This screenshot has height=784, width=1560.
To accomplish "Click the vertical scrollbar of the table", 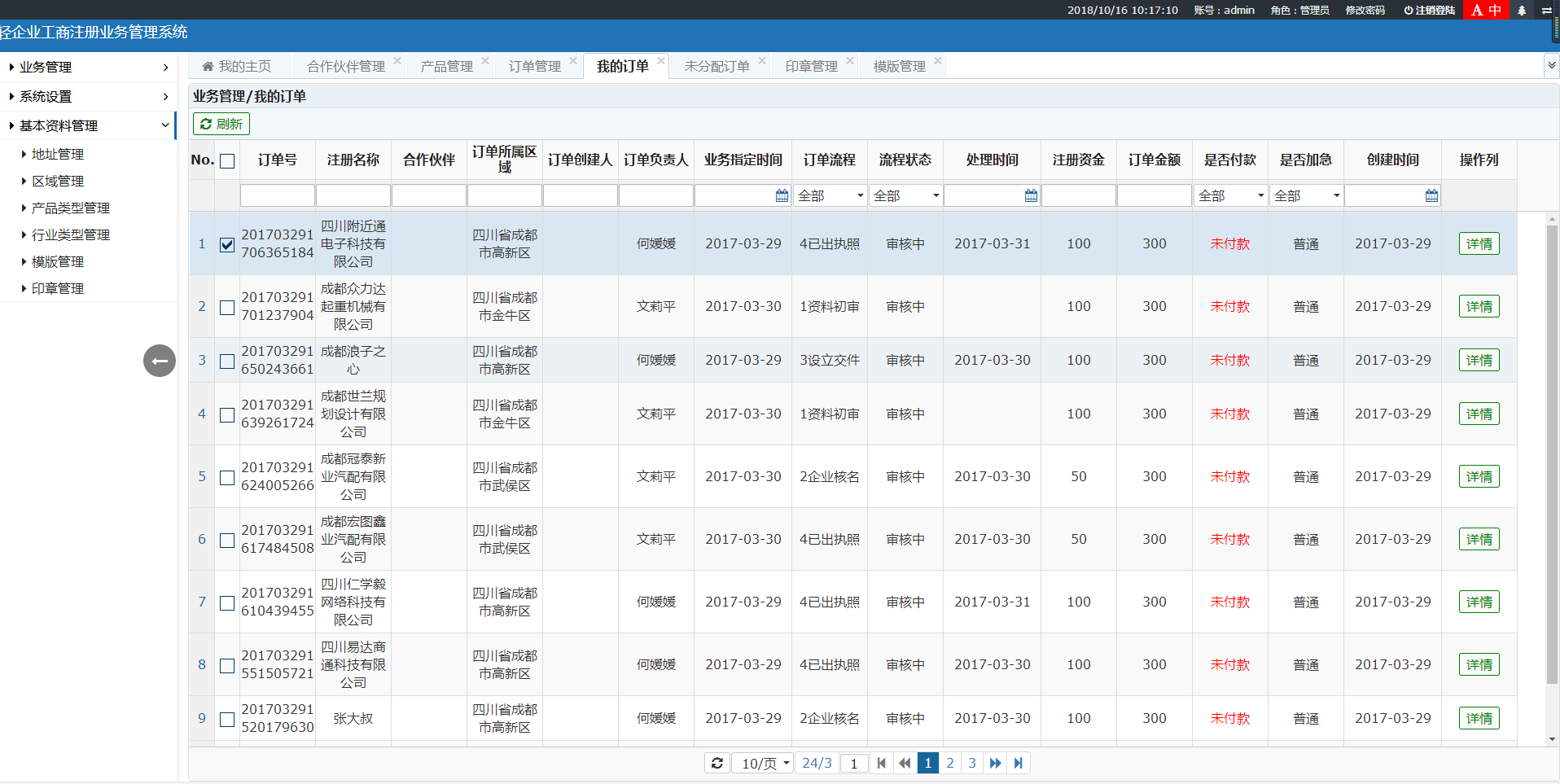I will 1552,456.
